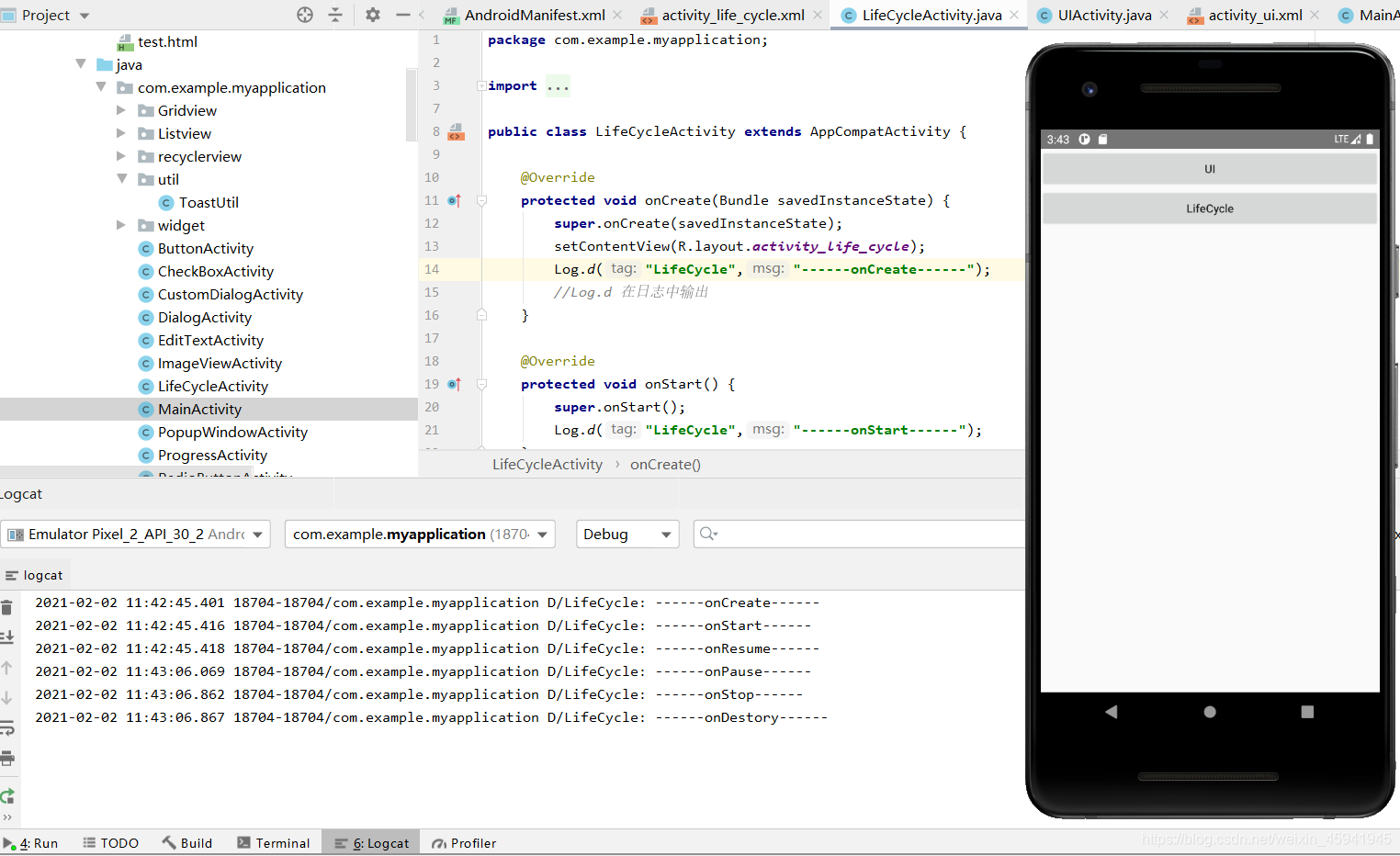
Task: Expand the Gridview package
Action: pos(121,109)
